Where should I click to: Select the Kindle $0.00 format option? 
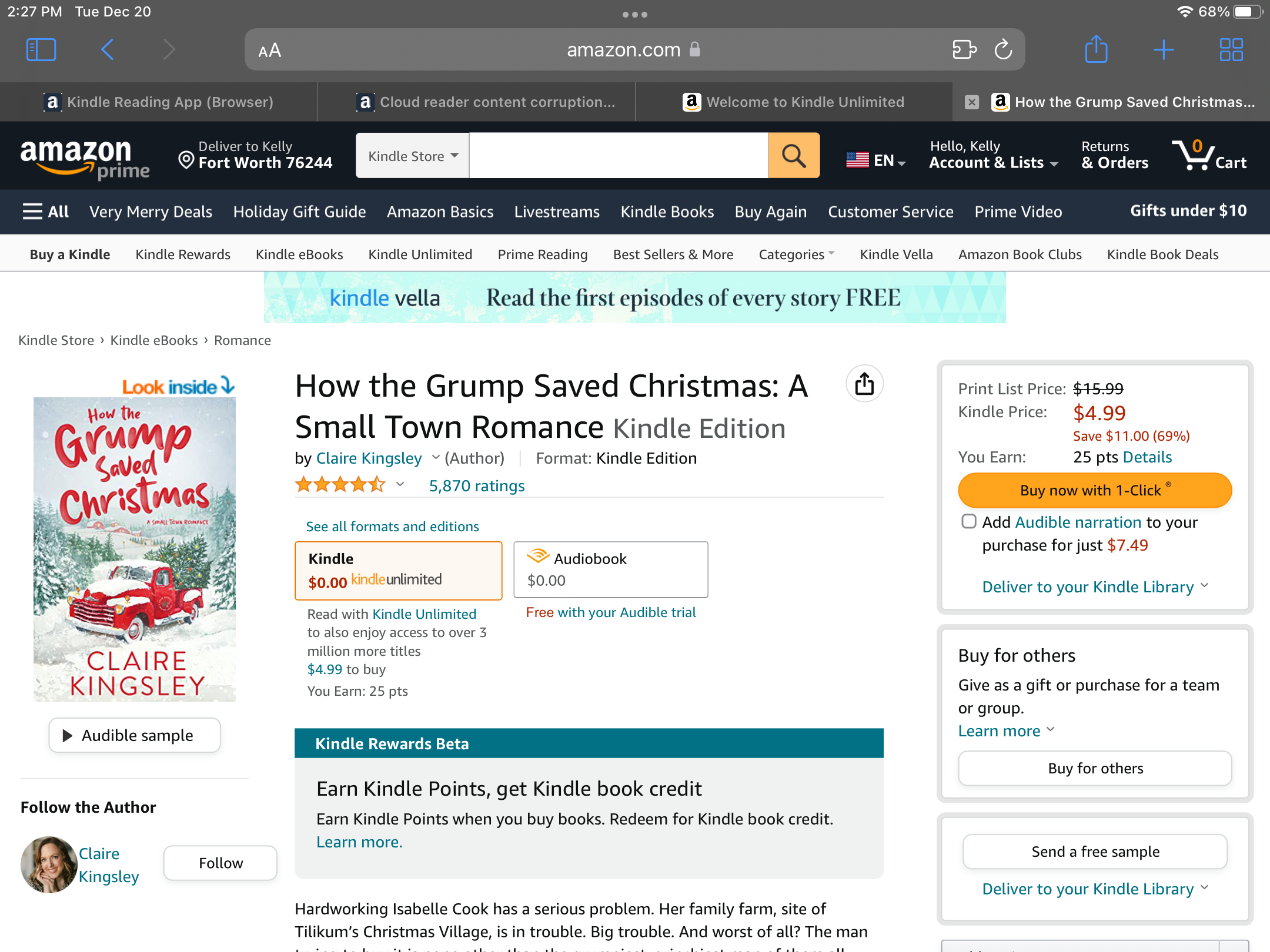click(x=398, y=570)
